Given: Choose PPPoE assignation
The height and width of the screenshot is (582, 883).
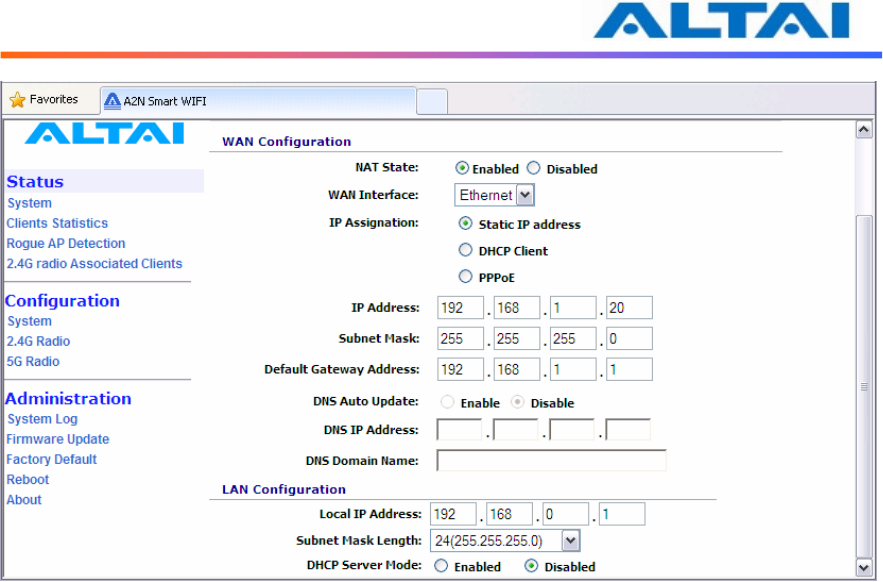Looking at the screenshot, I should (465, 276).
